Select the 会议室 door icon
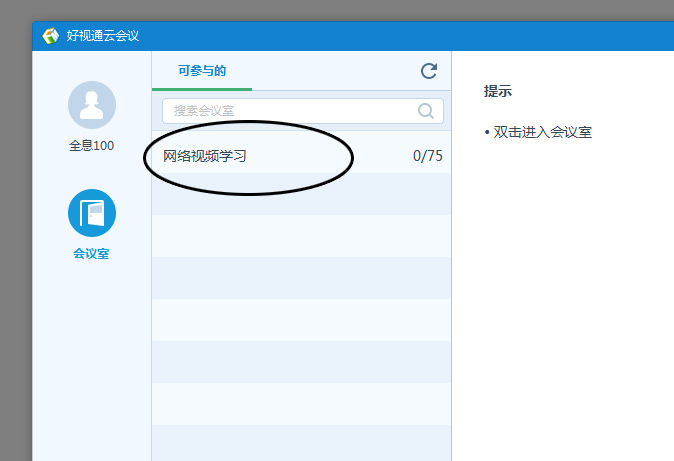The width and height of the screenshot is (674, 461). (92, 213)
